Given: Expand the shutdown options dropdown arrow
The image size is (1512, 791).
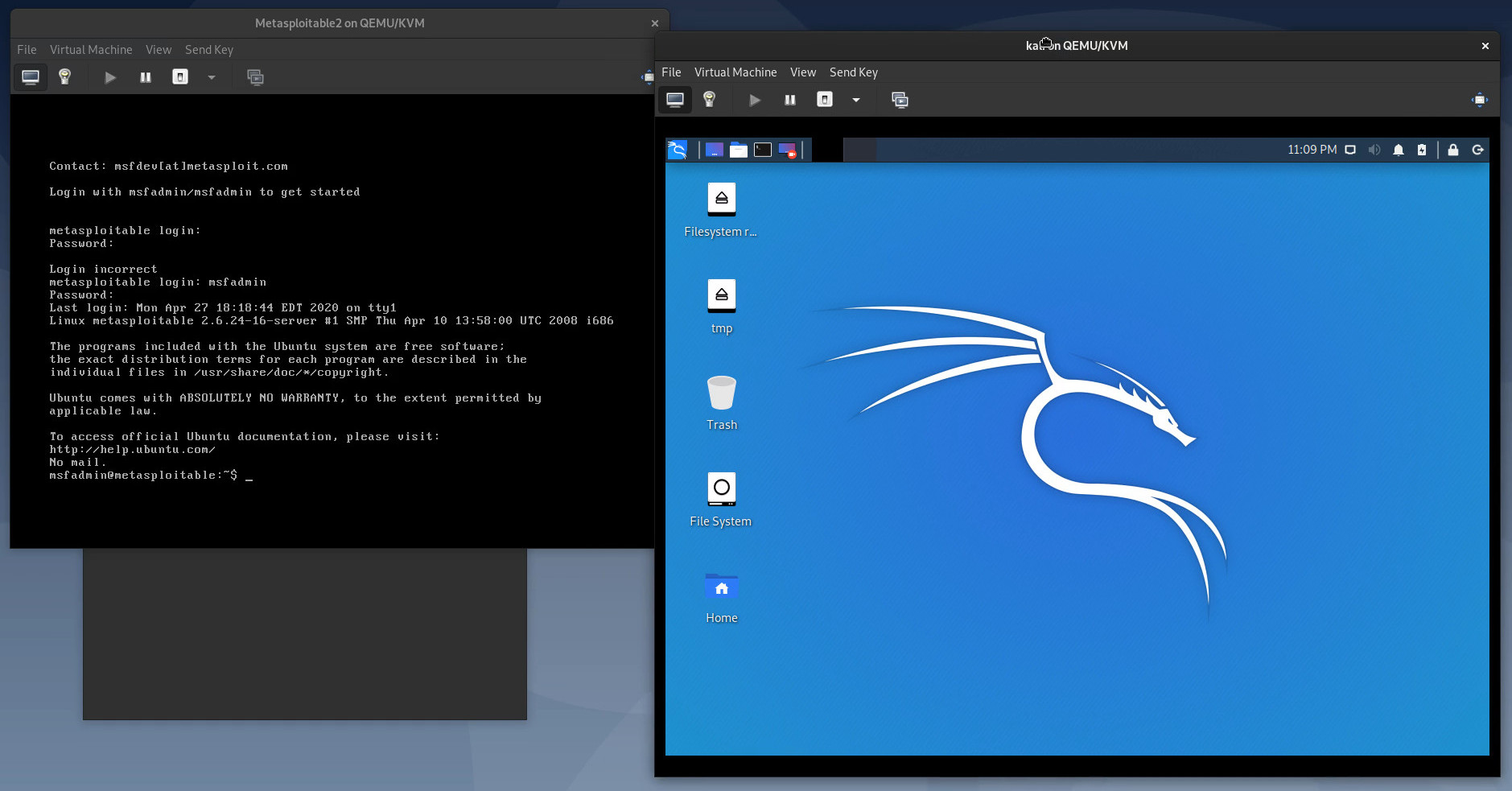Looking at the screenshot, I should tap(855, 100).
